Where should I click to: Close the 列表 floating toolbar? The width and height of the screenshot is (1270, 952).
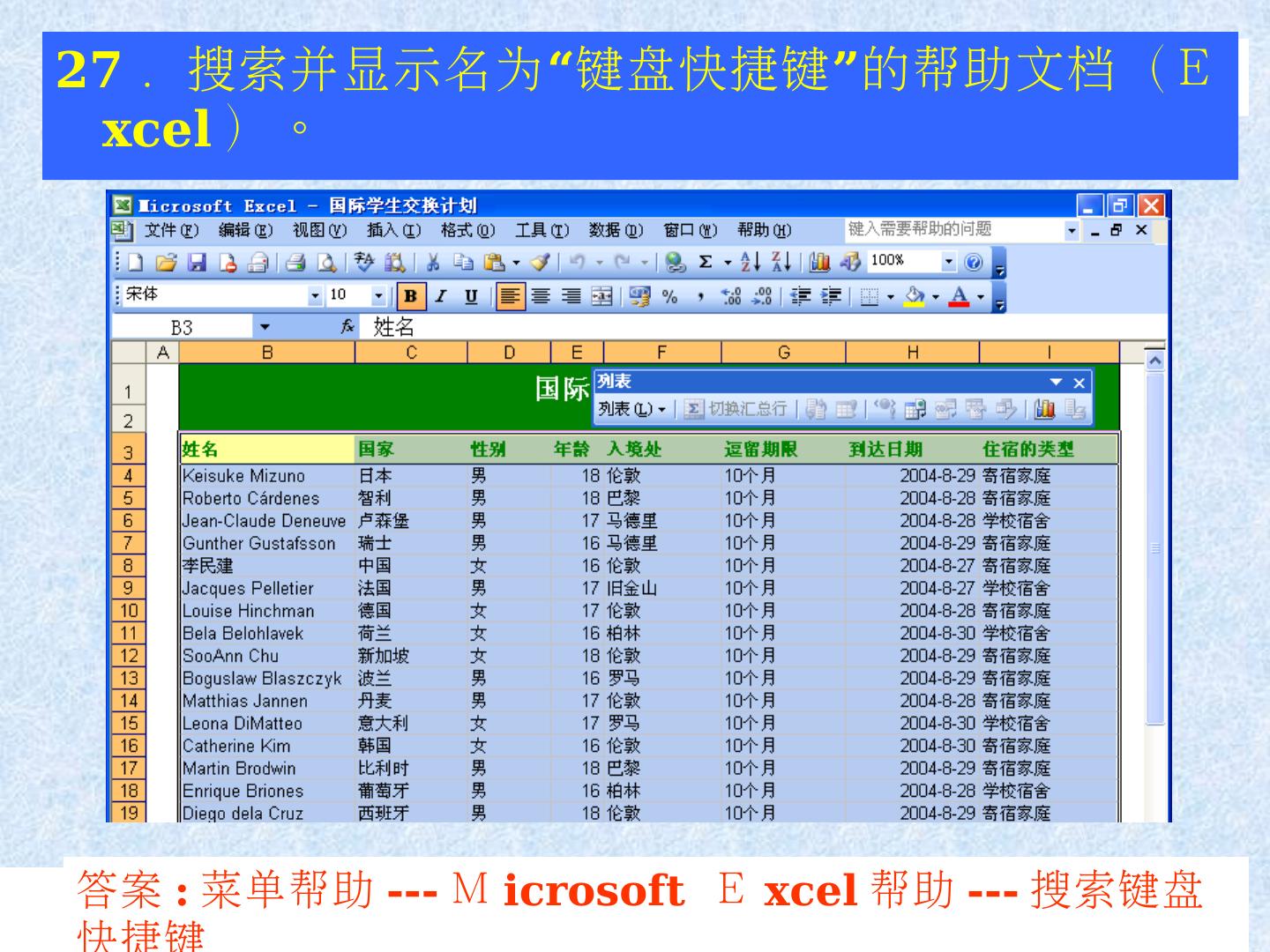coord(1079,383)
